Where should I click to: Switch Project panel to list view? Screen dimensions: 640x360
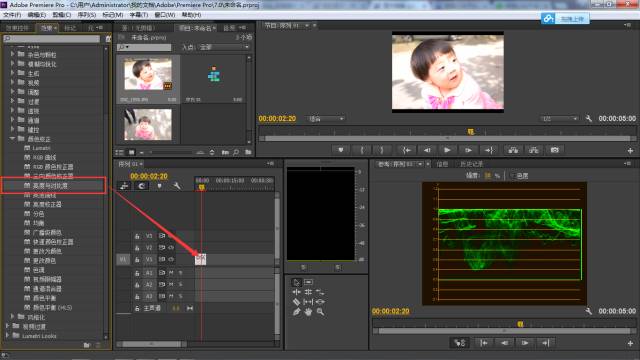(120, 152)
